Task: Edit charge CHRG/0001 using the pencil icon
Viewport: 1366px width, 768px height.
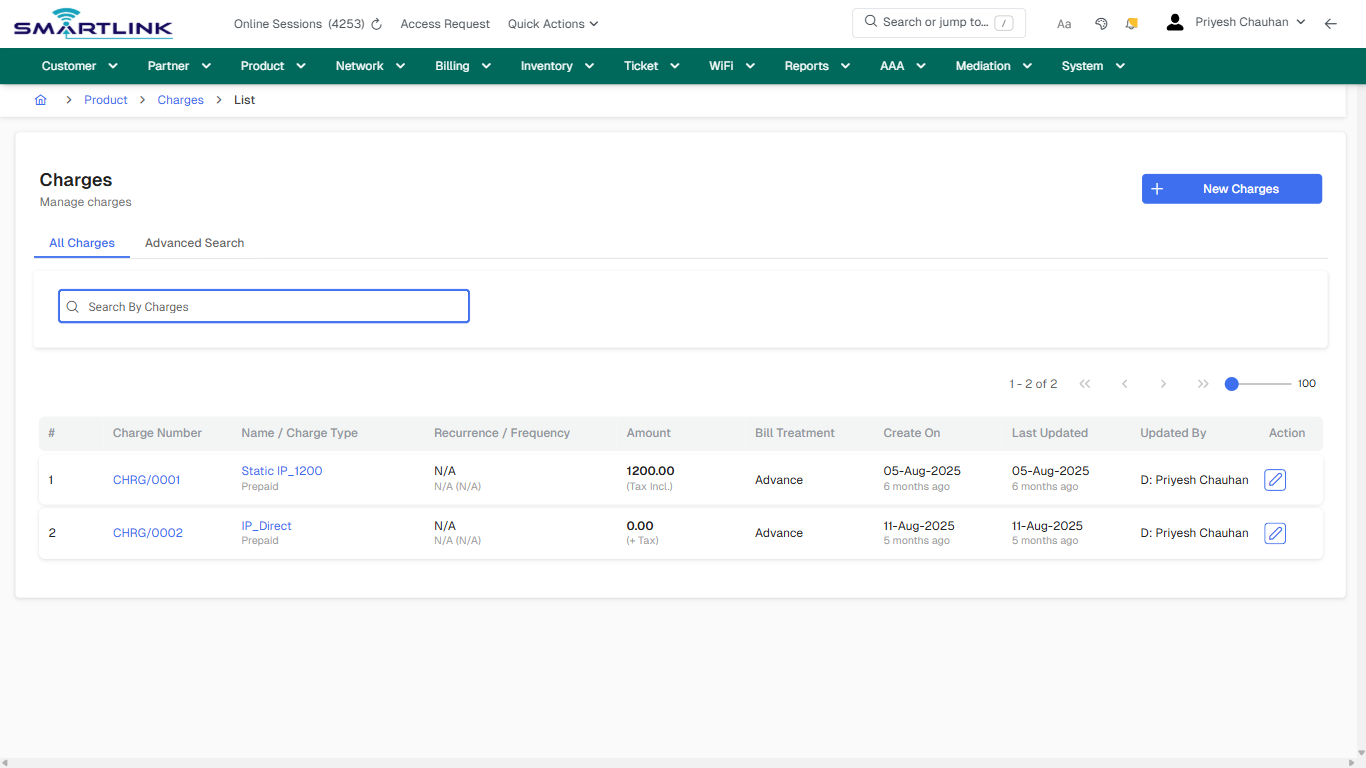Action: [1274, 479]
